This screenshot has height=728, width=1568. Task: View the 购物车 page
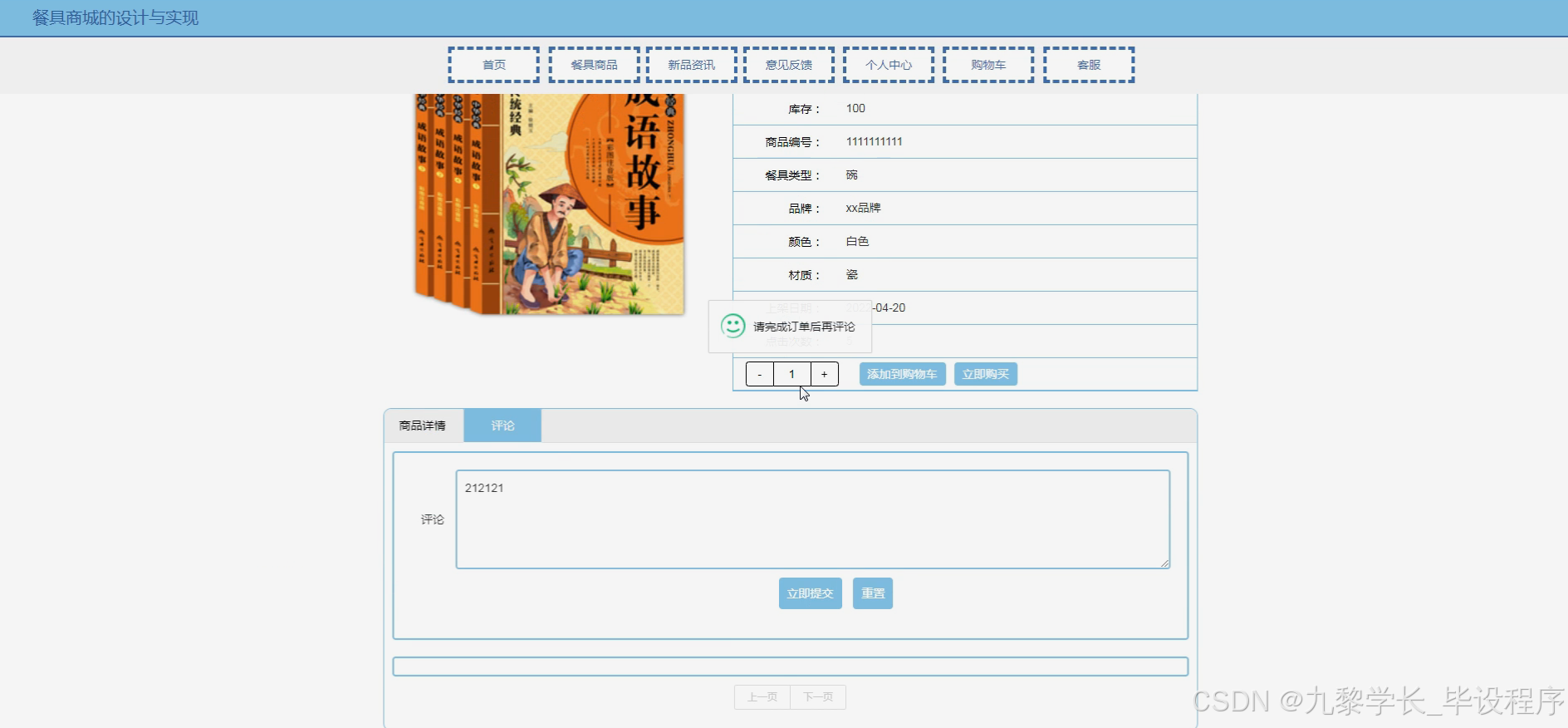coord(988,65)
